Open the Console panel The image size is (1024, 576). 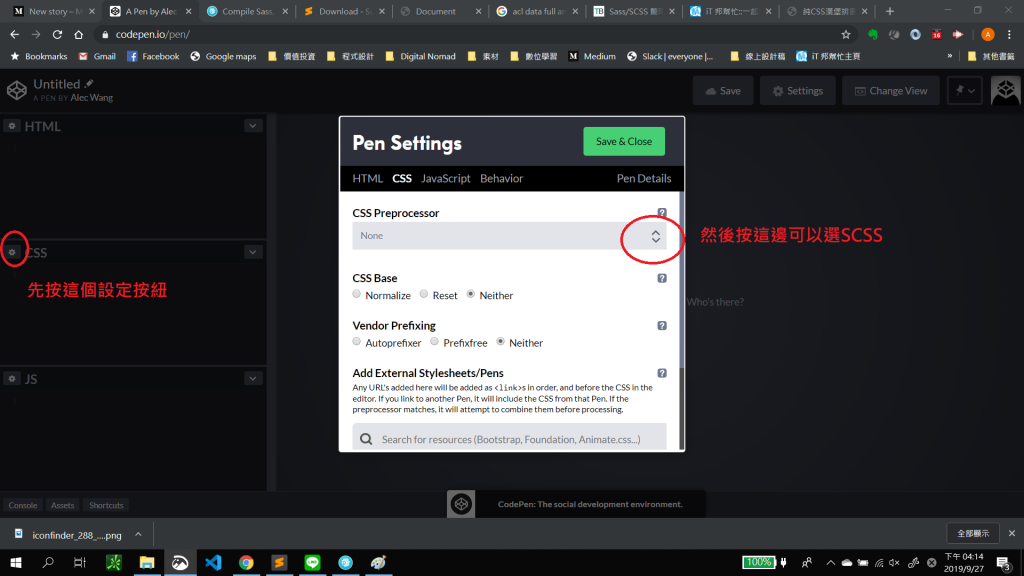23,505
